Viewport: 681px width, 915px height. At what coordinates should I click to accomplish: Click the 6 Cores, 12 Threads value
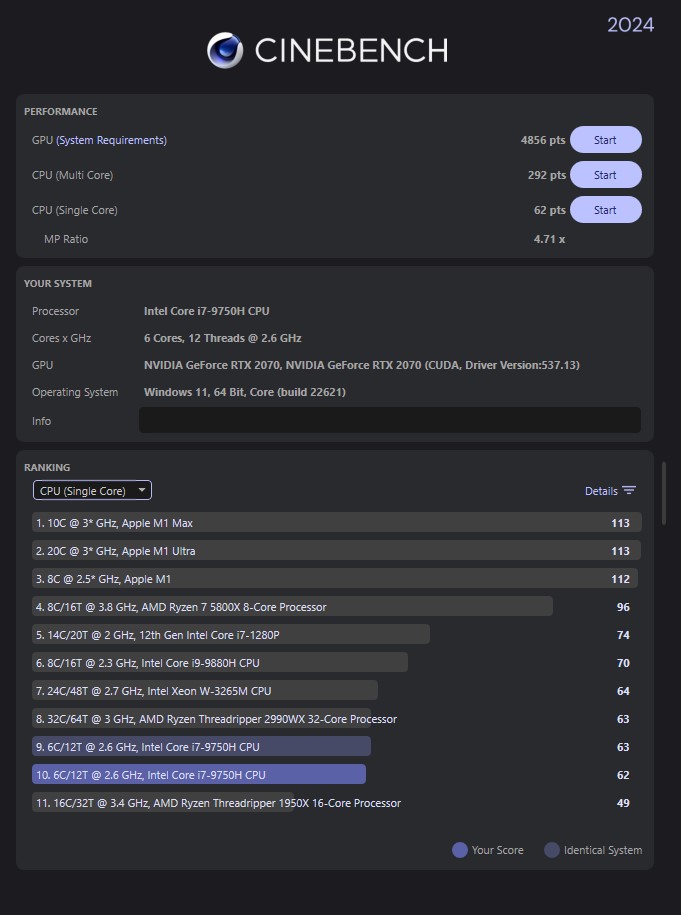tap(222, 338)
